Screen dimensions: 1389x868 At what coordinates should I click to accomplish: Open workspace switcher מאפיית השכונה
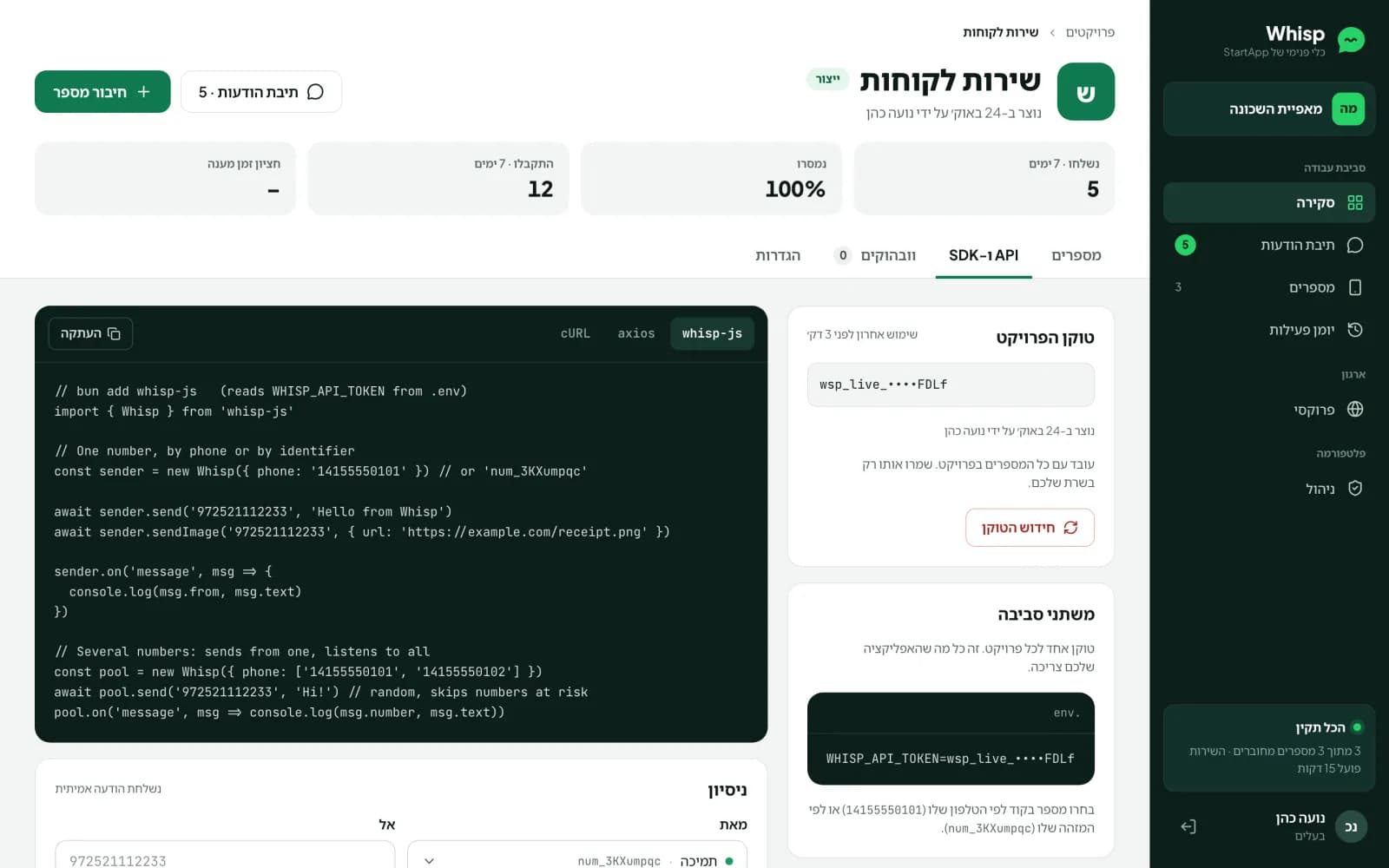1268,108
